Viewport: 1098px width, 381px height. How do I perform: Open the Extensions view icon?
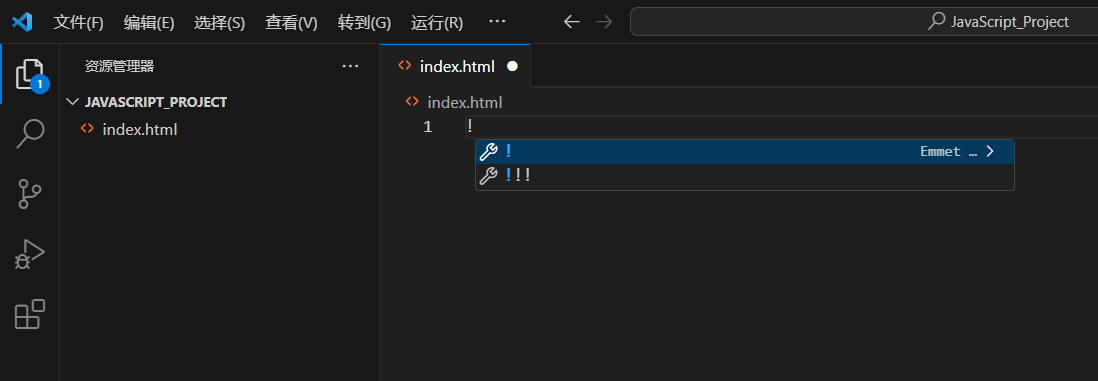point(29,314)
